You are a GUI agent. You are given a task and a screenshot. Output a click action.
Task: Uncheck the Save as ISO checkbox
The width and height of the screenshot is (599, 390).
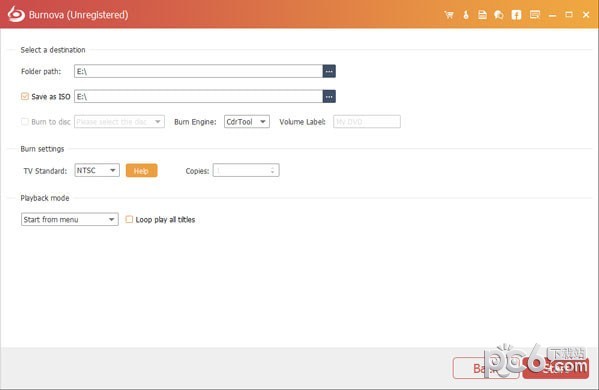click(x=25, y=96)
